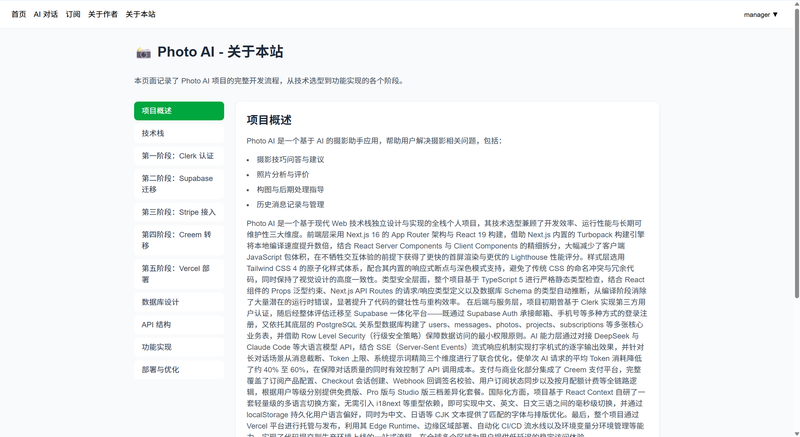Click the bullet 摄影技巧问答与建议
800x437 pixels.
290,160
